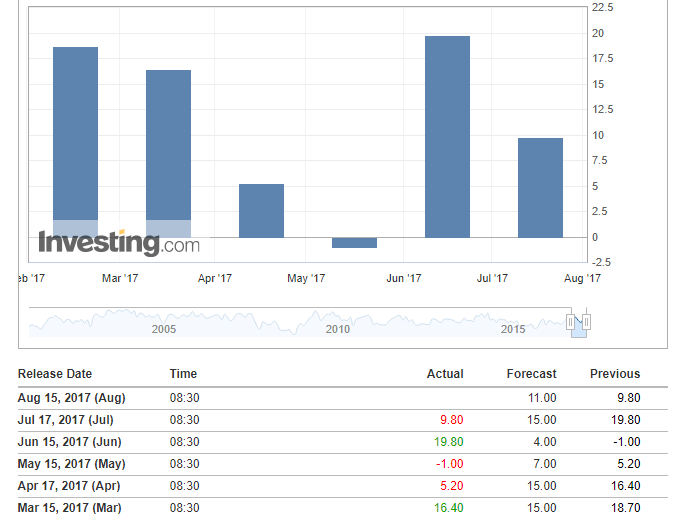Click the February '17 bar at 18.70
The width and height of the screenshot is (680, 521).
click(75, 142)
